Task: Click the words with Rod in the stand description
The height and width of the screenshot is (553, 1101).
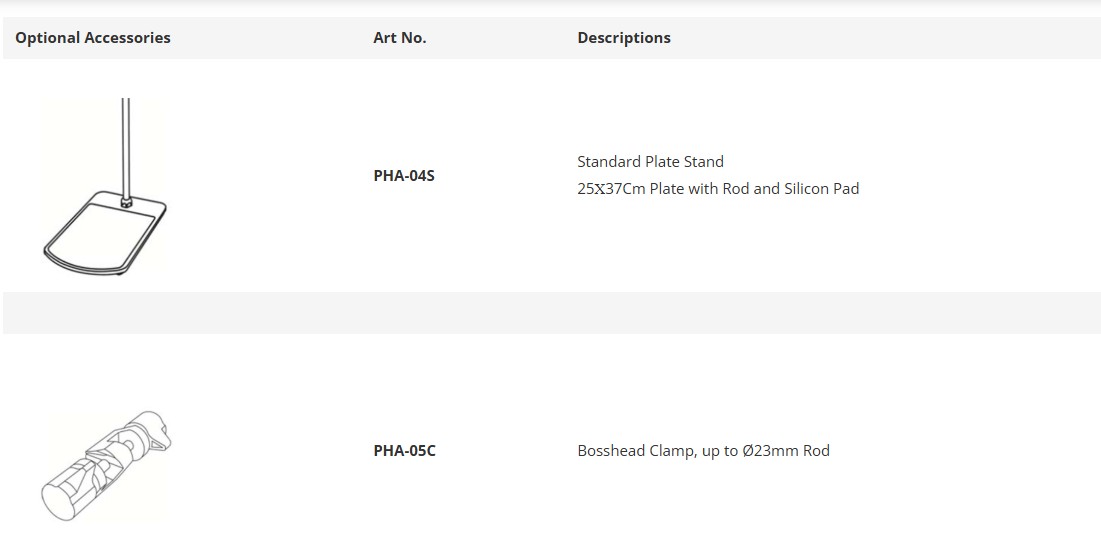Action: click(718, 189)
